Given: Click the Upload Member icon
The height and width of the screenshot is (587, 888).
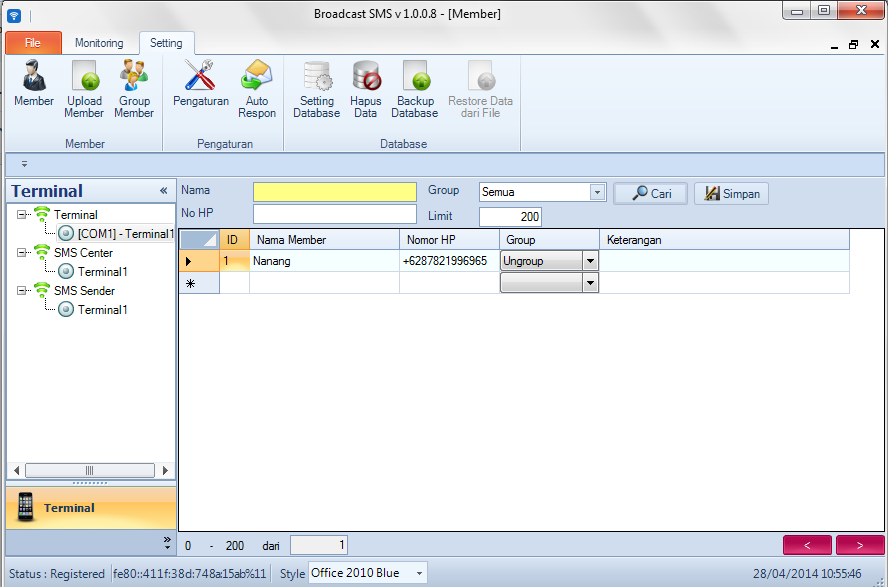Looking at the screenshot, I should click(x=84, y=89).
